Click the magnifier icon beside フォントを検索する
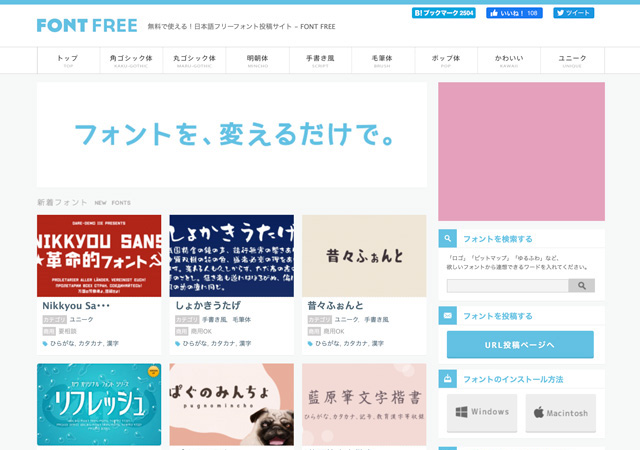This screenshot has width=640, height=450. click(447, 238)
